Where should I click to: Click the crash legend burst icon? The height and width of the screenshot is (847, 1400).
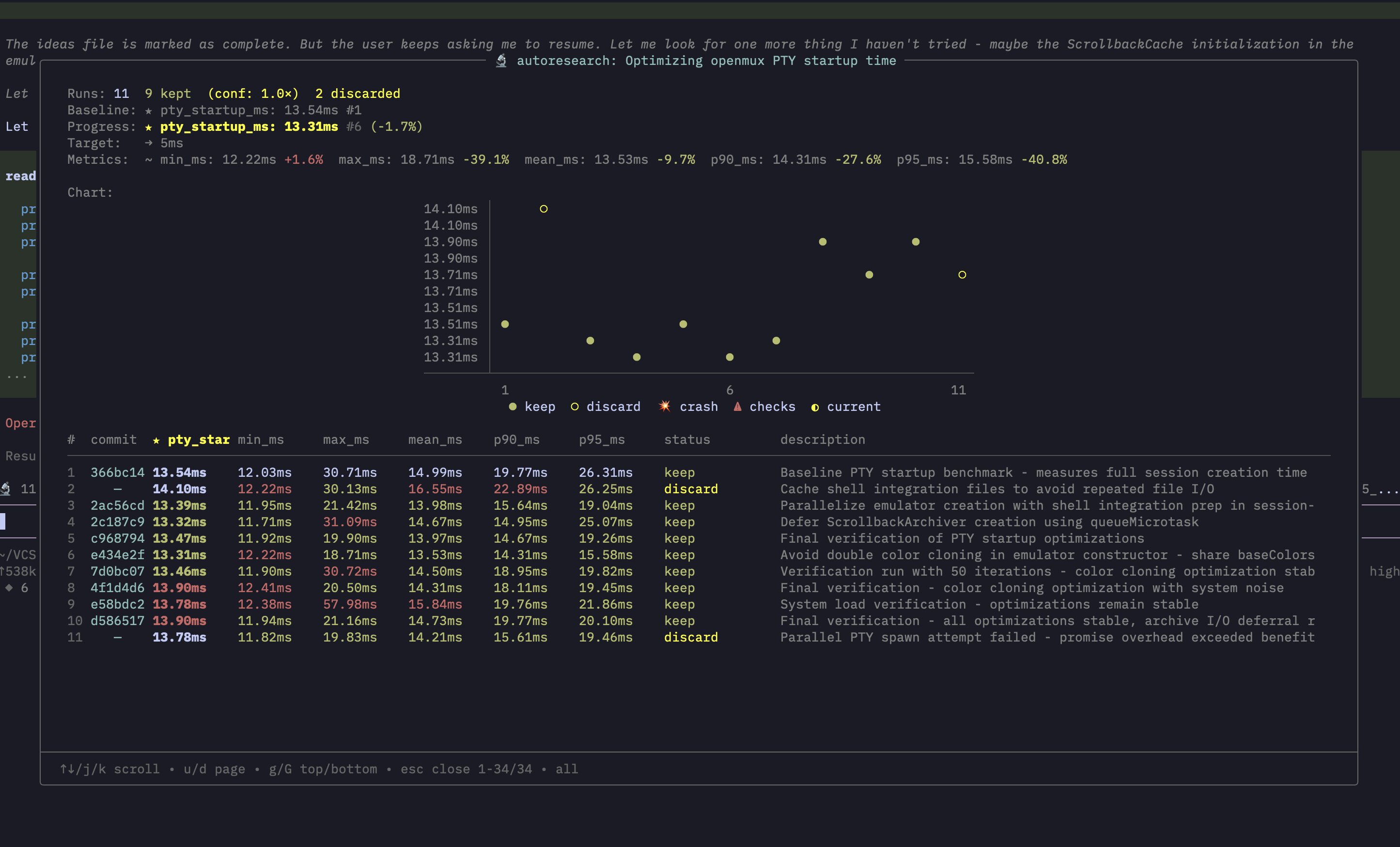pyautogui.click(x=665, y=406)
